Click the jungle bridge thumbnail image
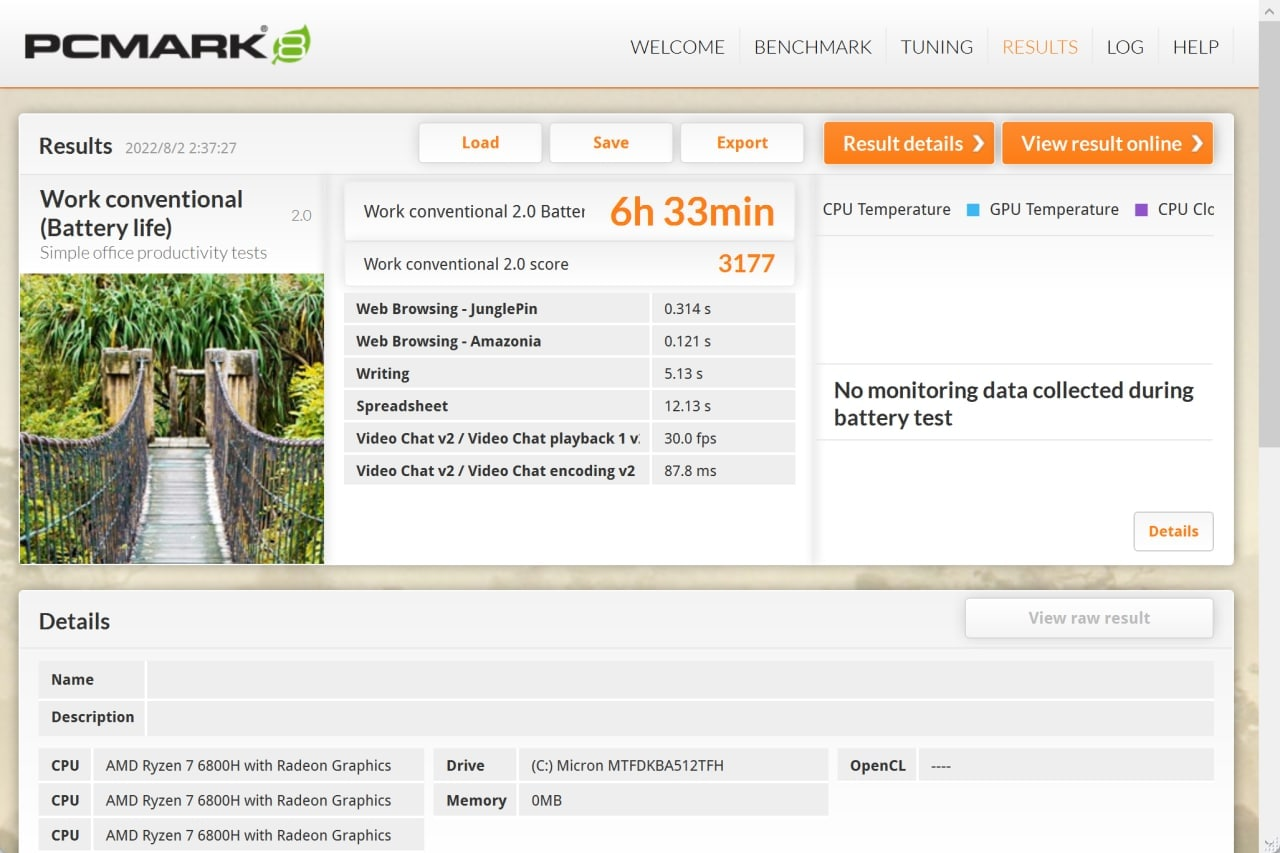 [x=172, y=418]
